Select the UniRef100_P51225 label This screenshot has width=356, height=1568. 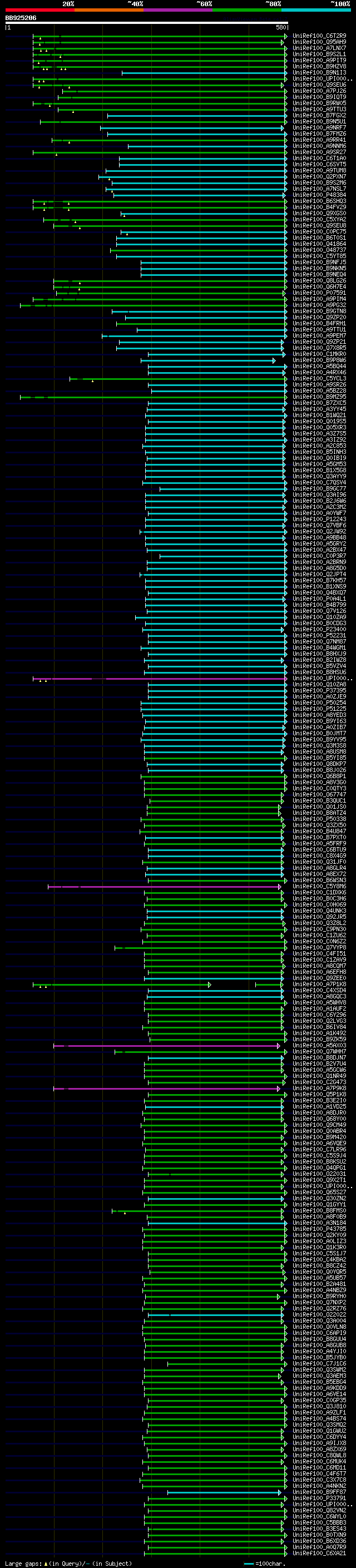(319, 709)
